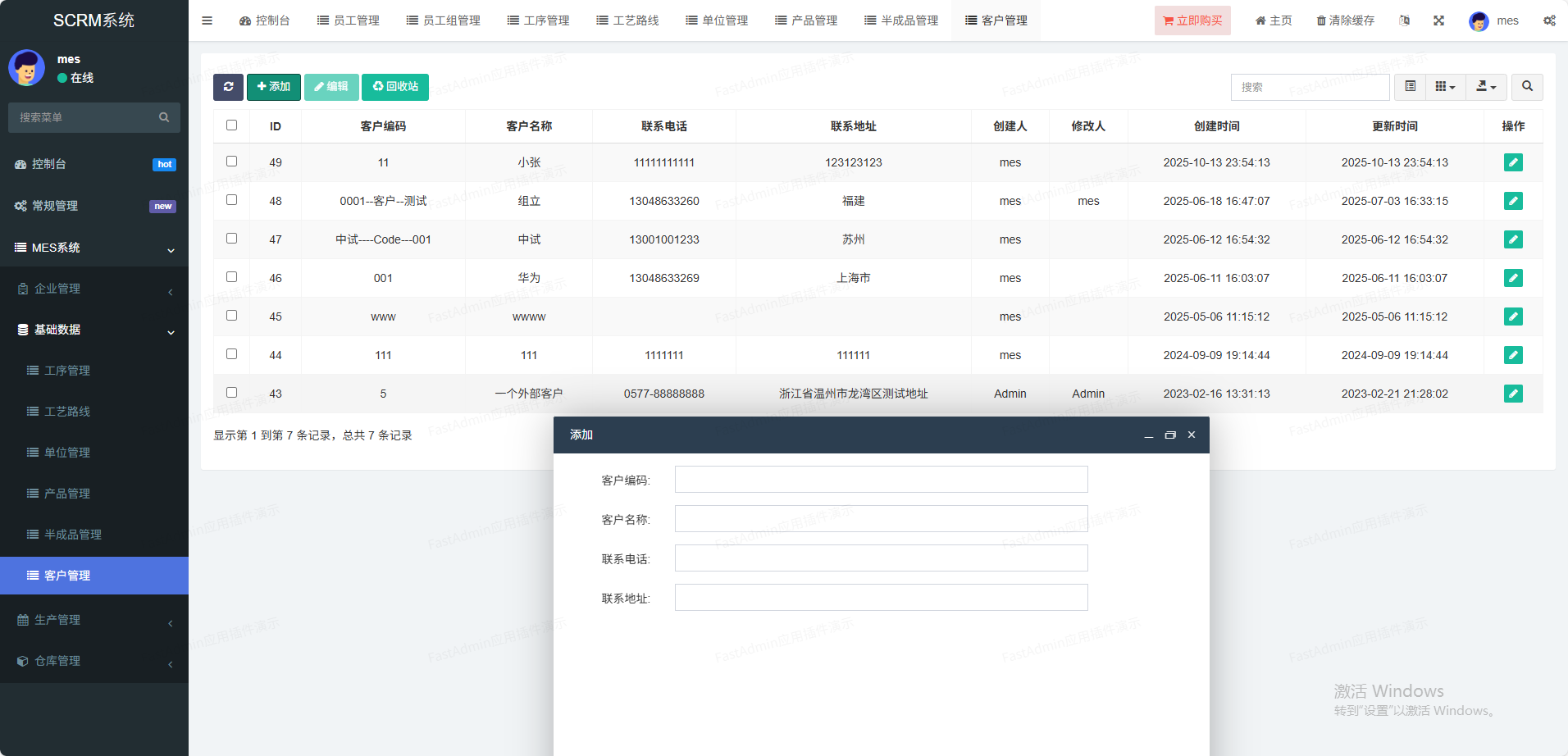
Task: Click the edit pencil for row ID 49
Action: tap(1512, 162)
